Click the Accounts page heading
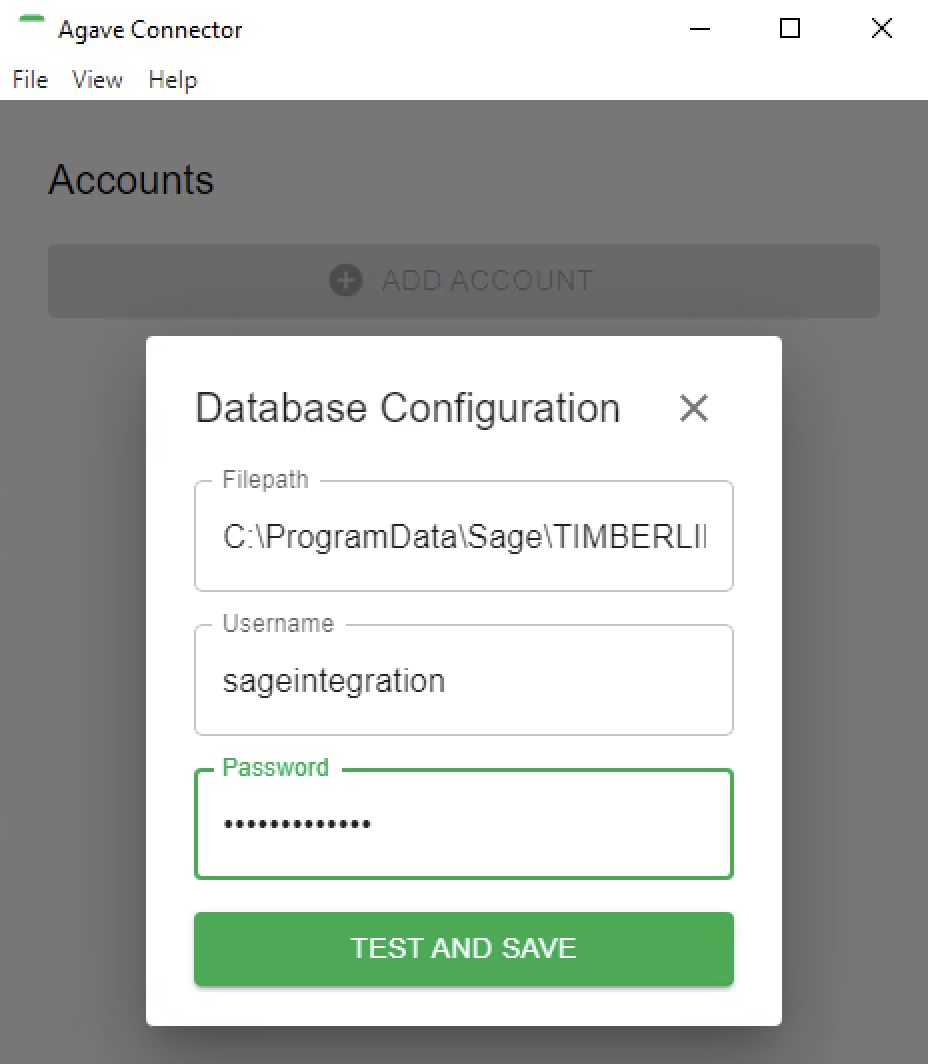 (132, 180)
